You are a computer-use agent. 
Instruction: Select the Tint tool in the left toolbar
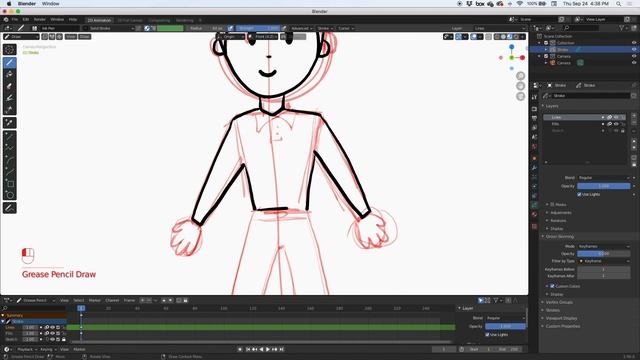[9, 98]
